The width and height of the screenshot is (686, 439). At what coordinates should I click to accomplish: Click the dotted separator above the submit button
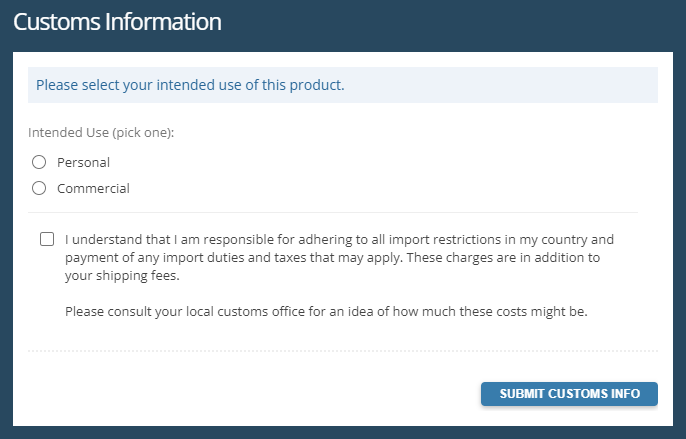tap(342, 351)
